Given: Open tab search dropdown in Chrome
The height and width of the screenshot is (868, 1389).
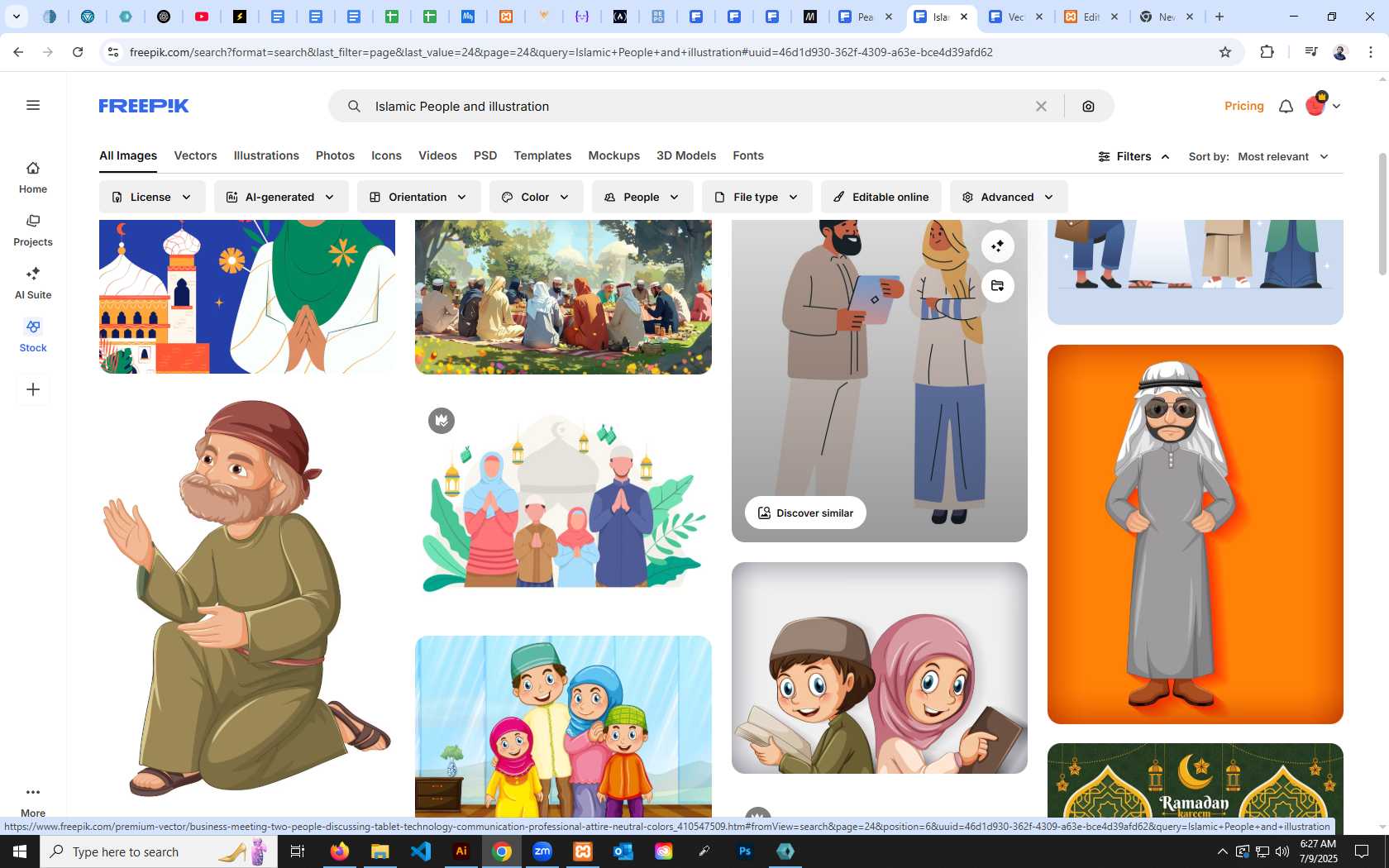Looking at the screenshot, I should pos(16,17).
